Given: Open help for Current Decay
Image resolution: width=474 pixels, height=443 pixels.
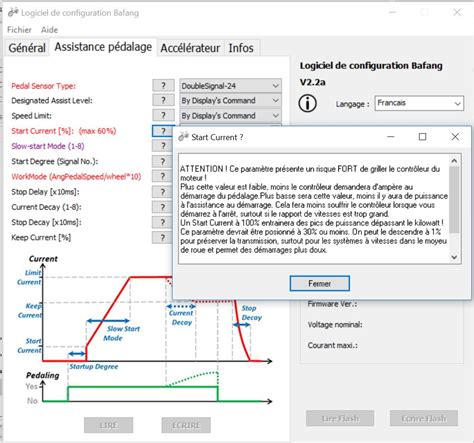Looking at the screenshot, I should click(x=162, y=207).
